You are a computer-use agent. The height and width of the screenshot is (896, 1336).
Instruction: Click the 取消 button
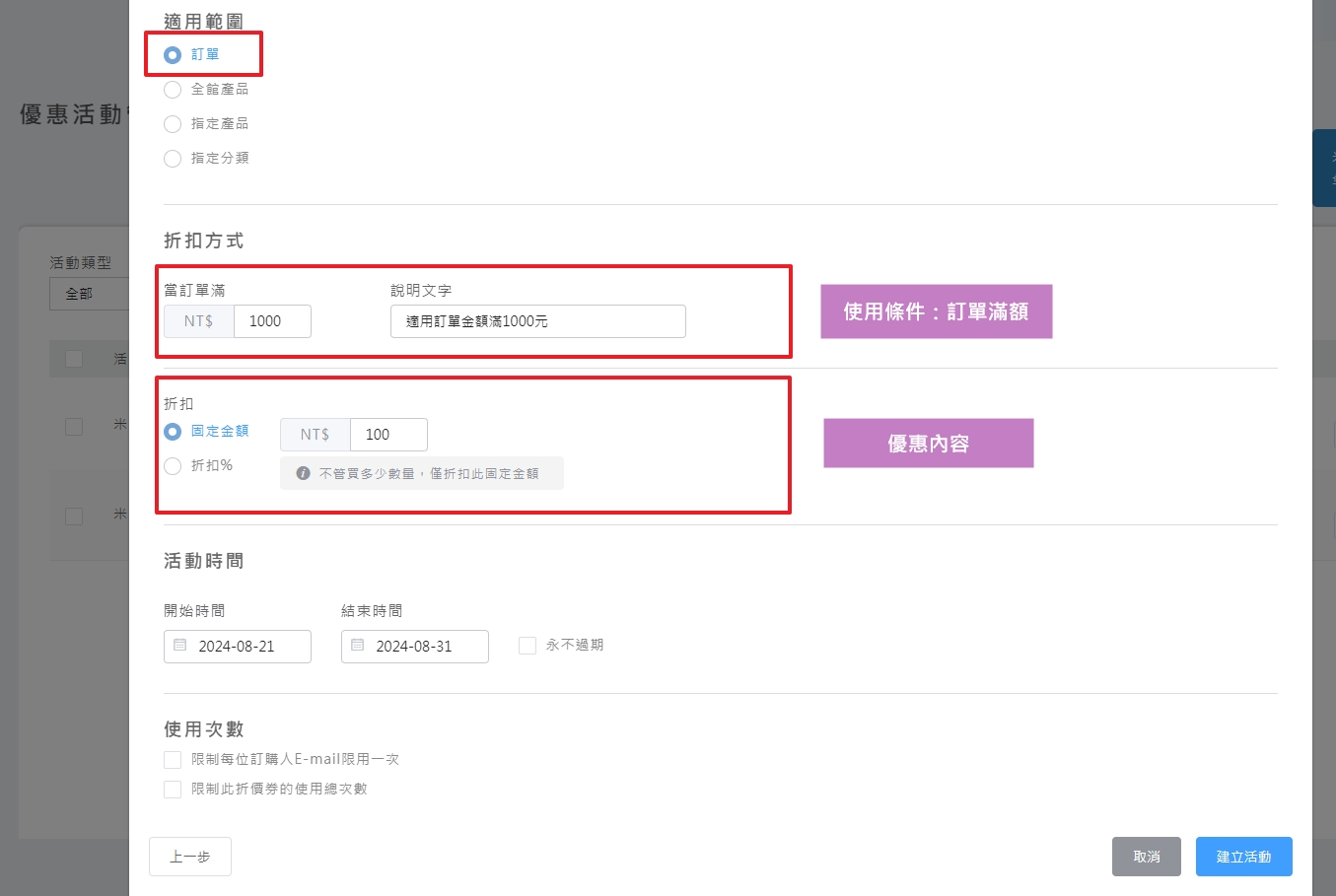click(x=1146, y=856)
